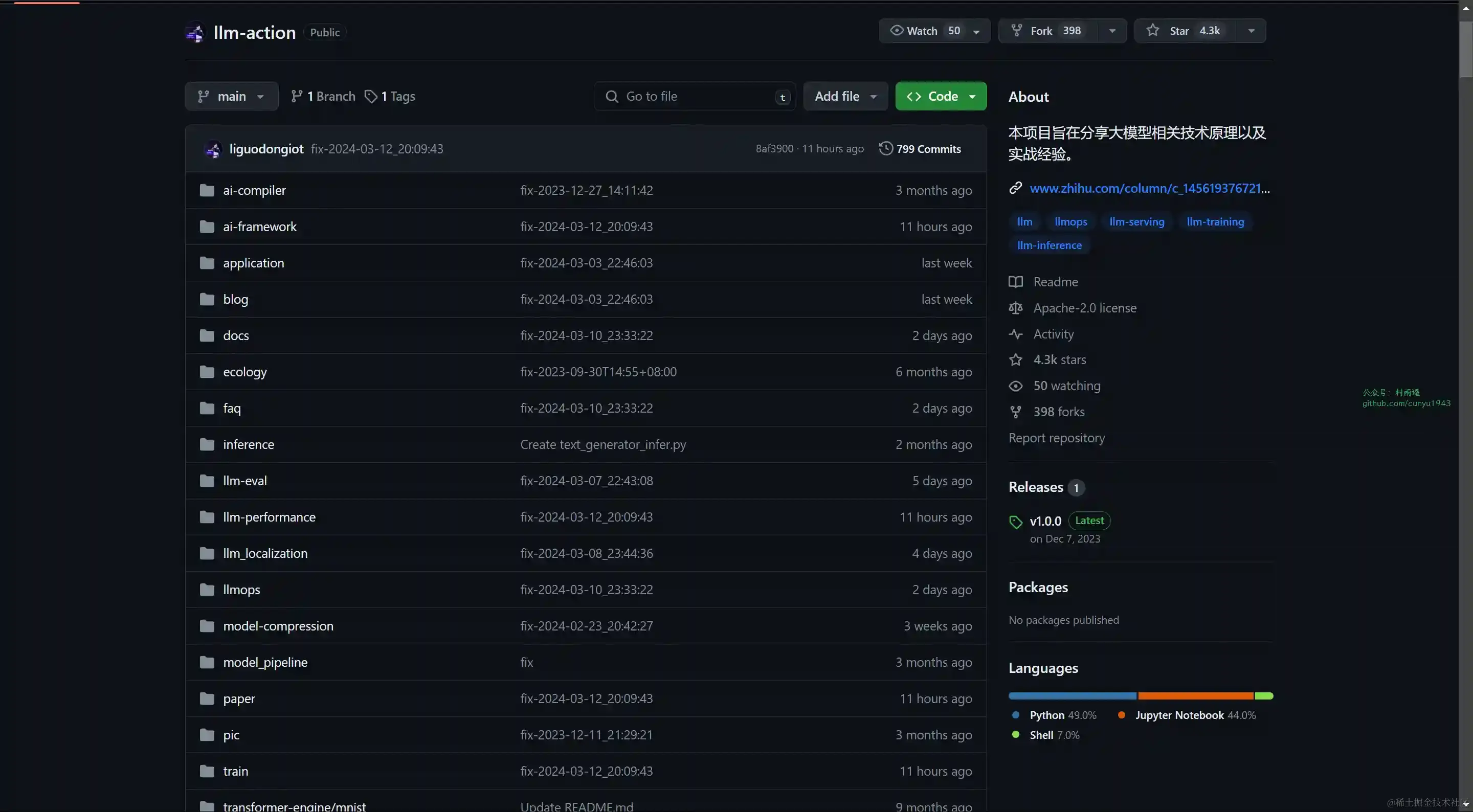Expand the Star lists dropdown arrow

point(1251,31)
